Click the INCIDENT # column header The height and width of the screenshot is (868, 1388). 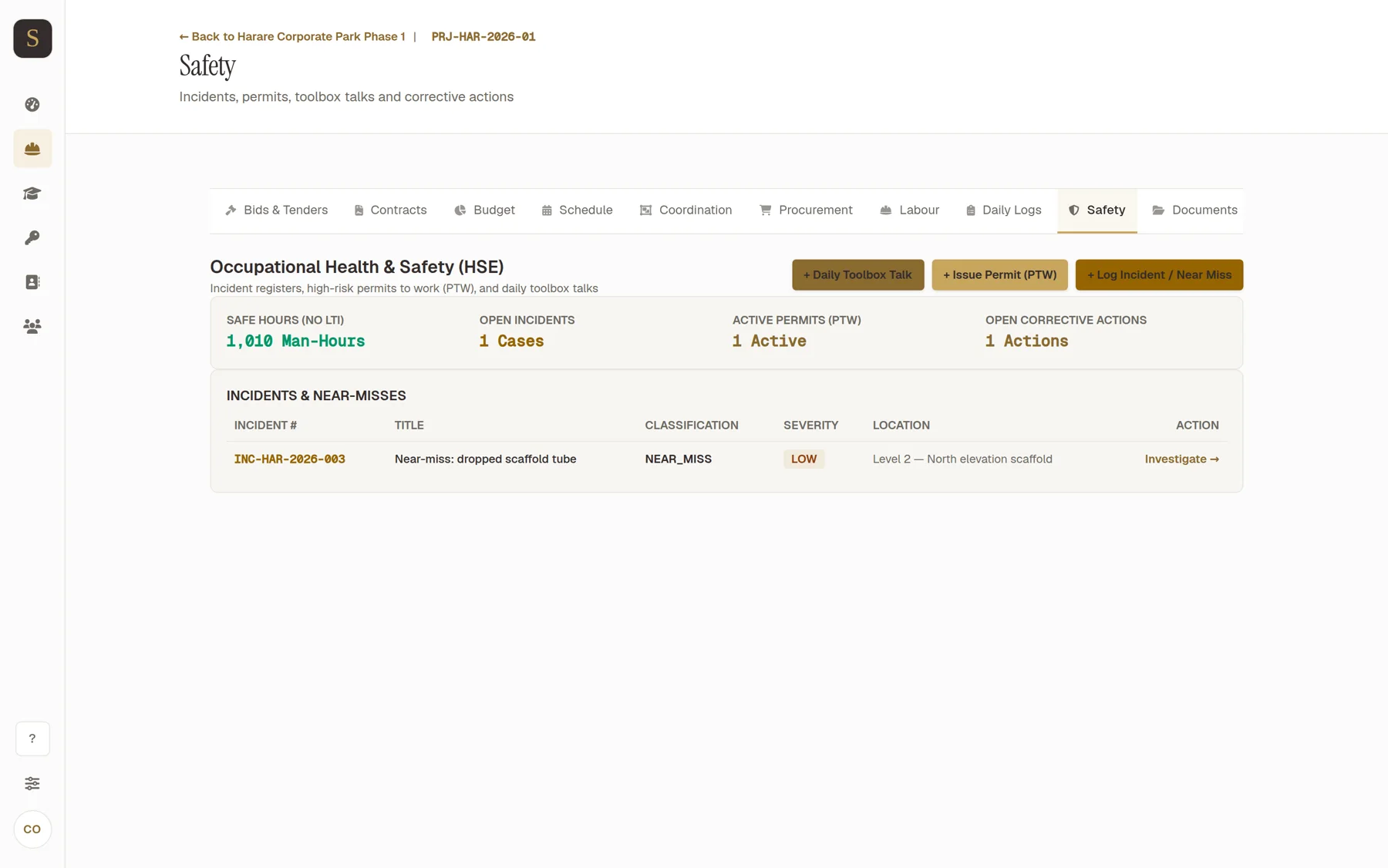[265, 426]
